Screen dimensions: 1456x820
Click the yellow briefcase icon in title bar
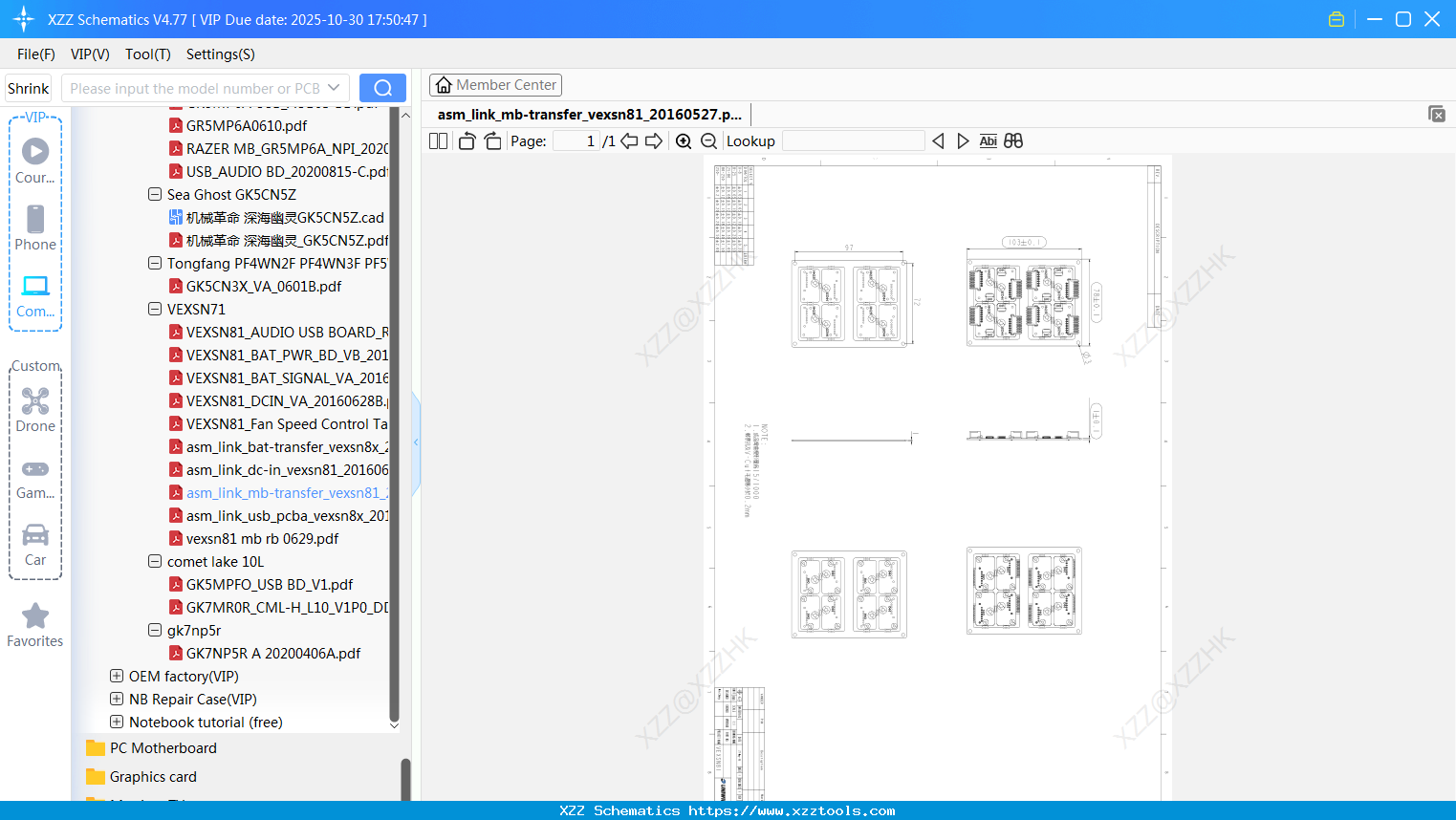coord(1336,19)
